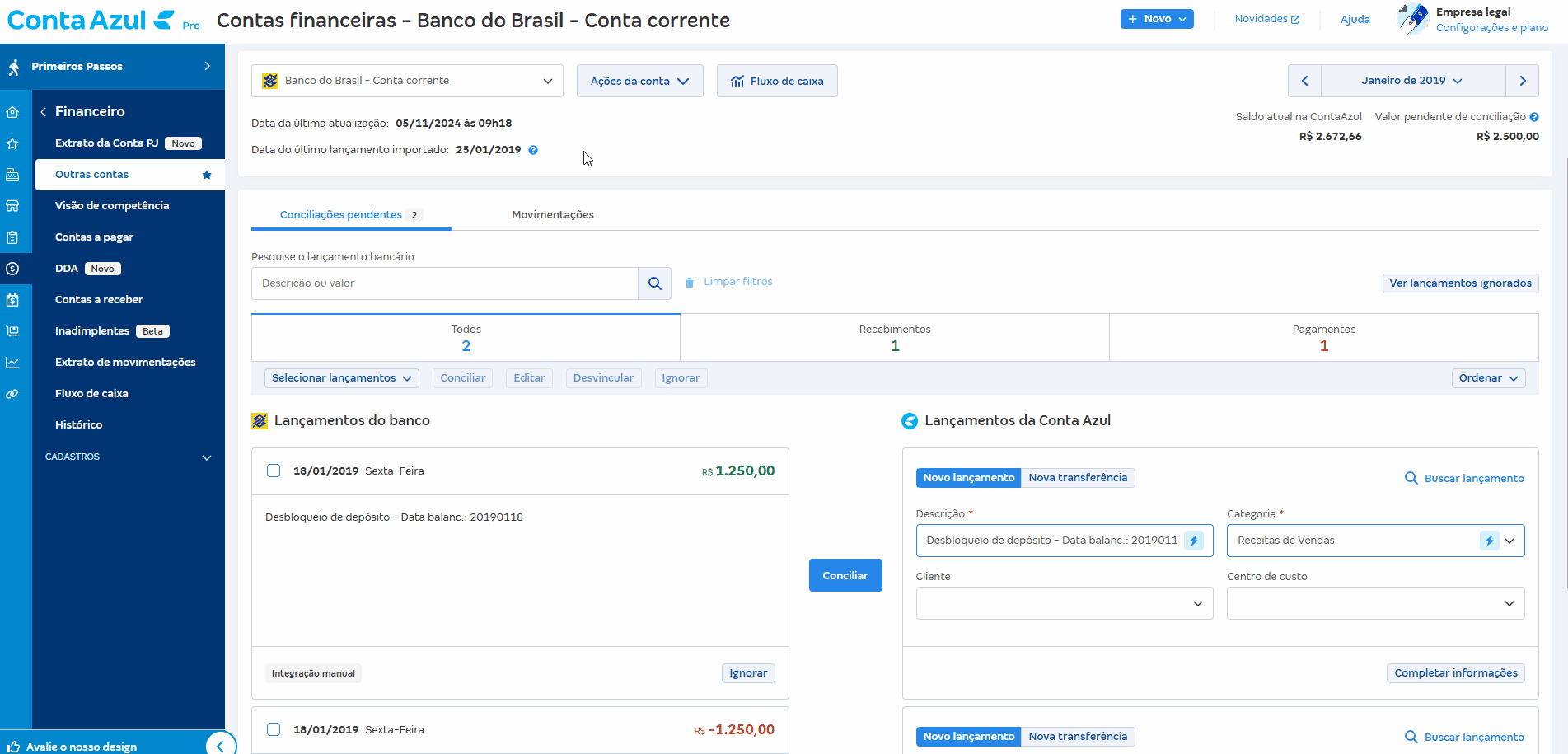Open the calendar dollar icon in left rail

(x=12, y=300)
